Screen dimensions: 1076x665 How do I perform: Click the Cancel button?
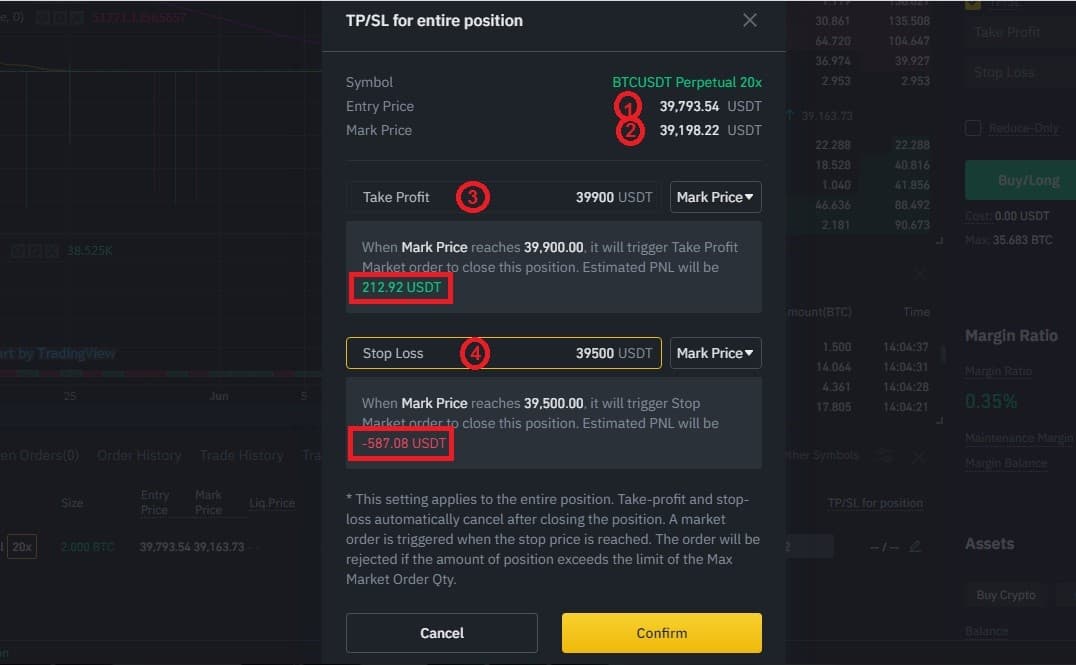(442, 633)
